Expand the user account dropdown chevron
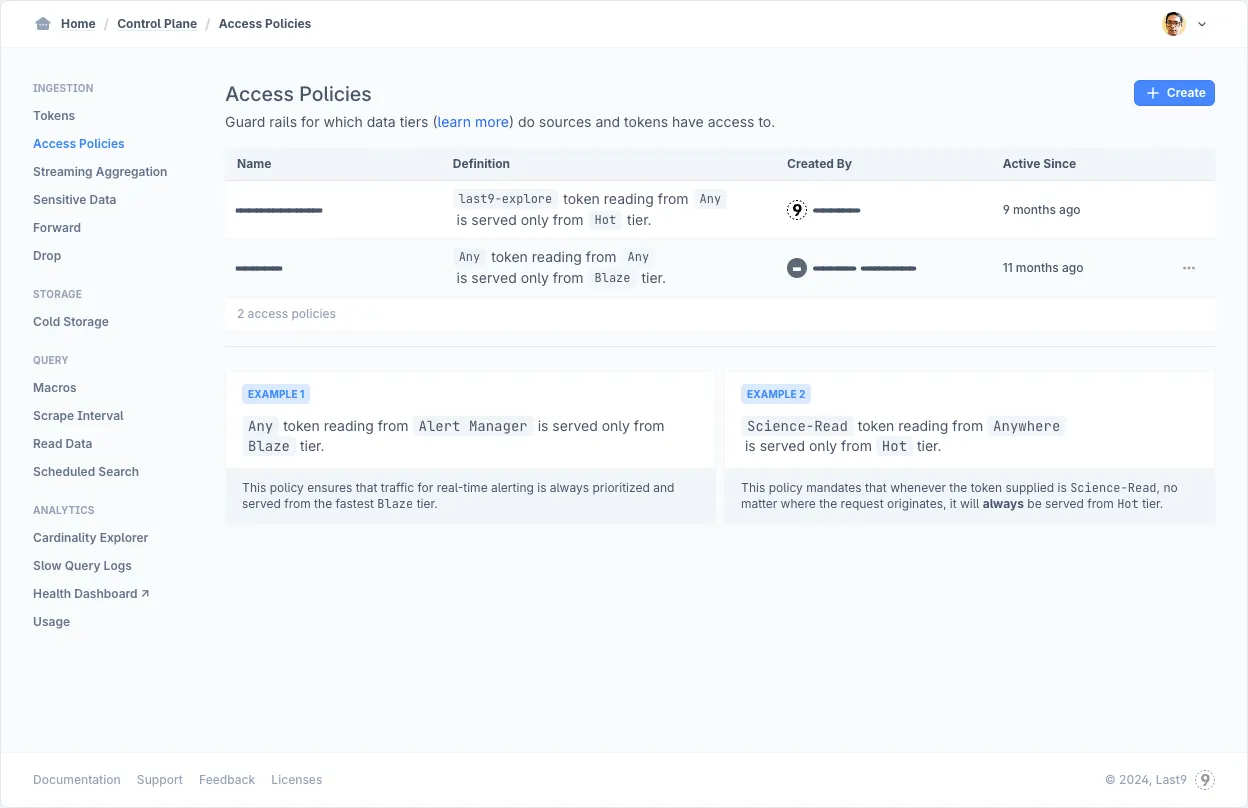1248x808 pixels. (x=1202, y=25)
